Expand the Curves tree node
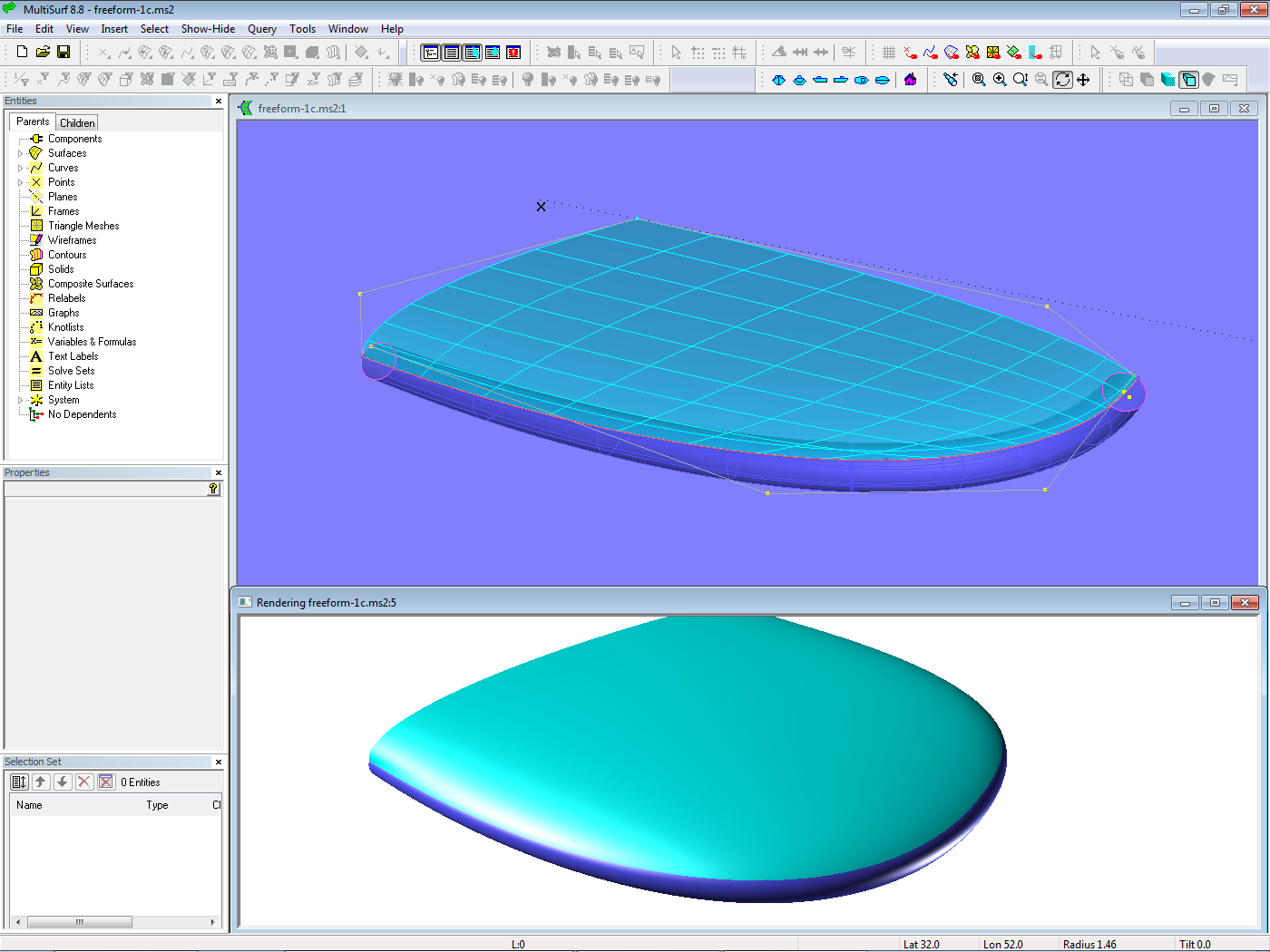This screenshot has height=952, width=1270. (x=21, y=169)
